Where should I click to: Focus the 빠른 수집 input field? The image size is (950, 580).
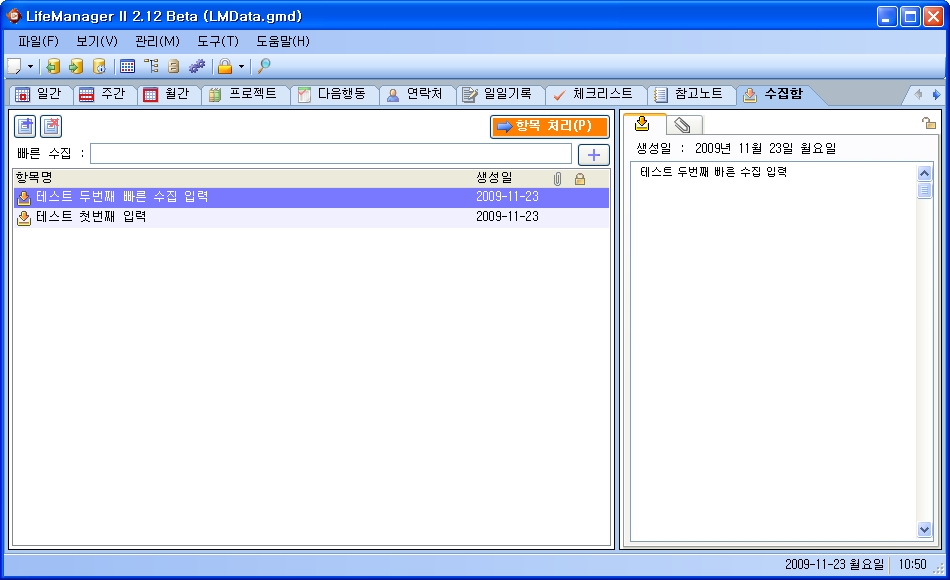coord(331,154)
